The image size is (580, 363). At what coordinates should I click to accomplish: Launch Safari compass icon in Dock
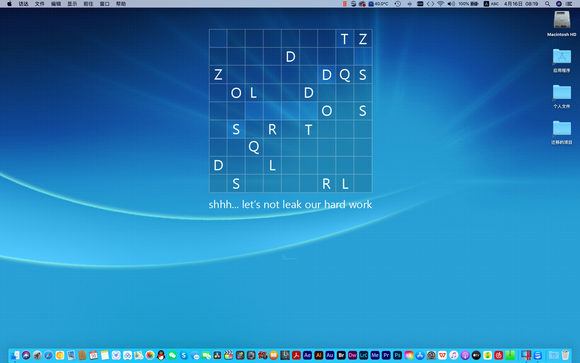point(48,356)
